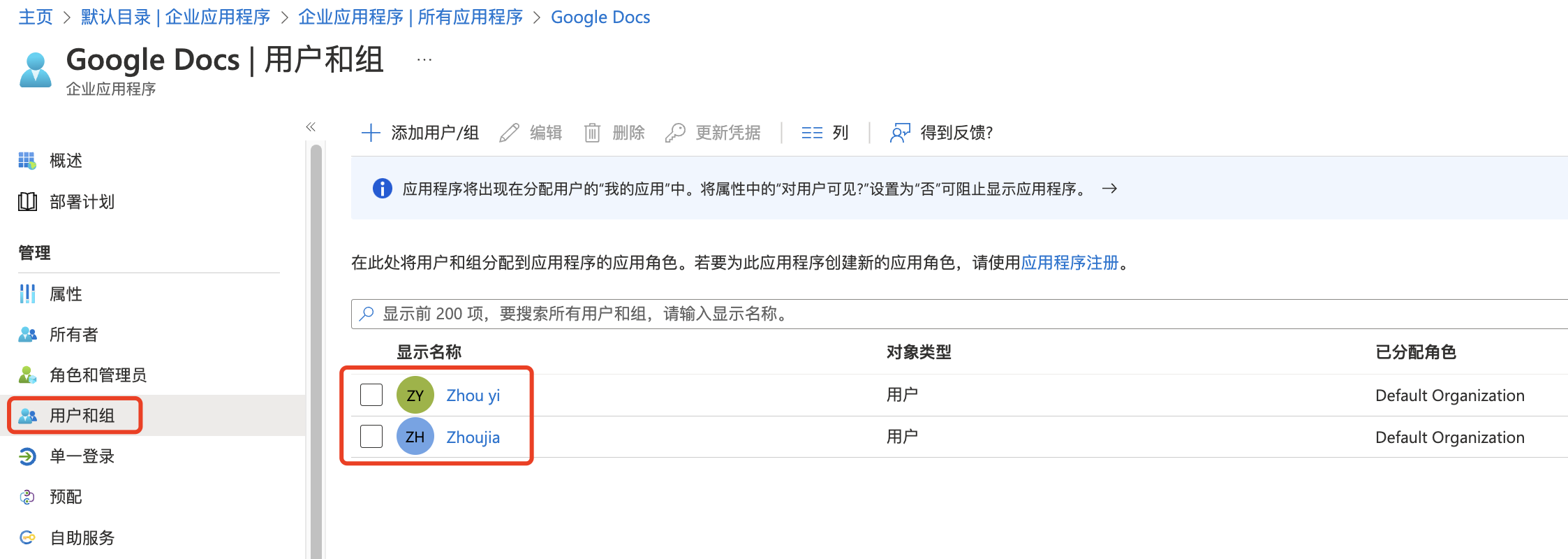Click 更新凭据 update credentials button
This screenshot has width=1568, height=559.
point(713,133)
